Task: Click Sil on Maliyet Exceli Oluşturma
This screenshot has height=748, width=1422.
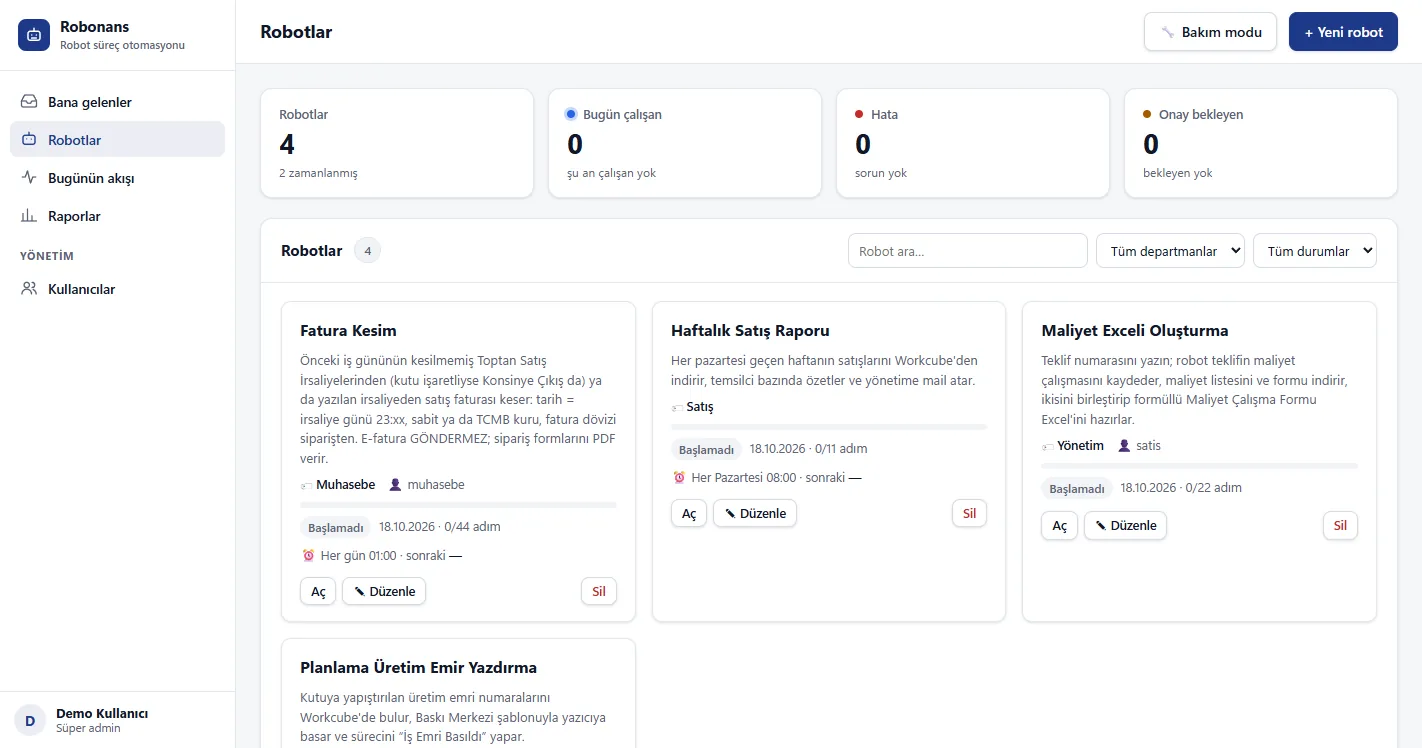Action: 1340,525
